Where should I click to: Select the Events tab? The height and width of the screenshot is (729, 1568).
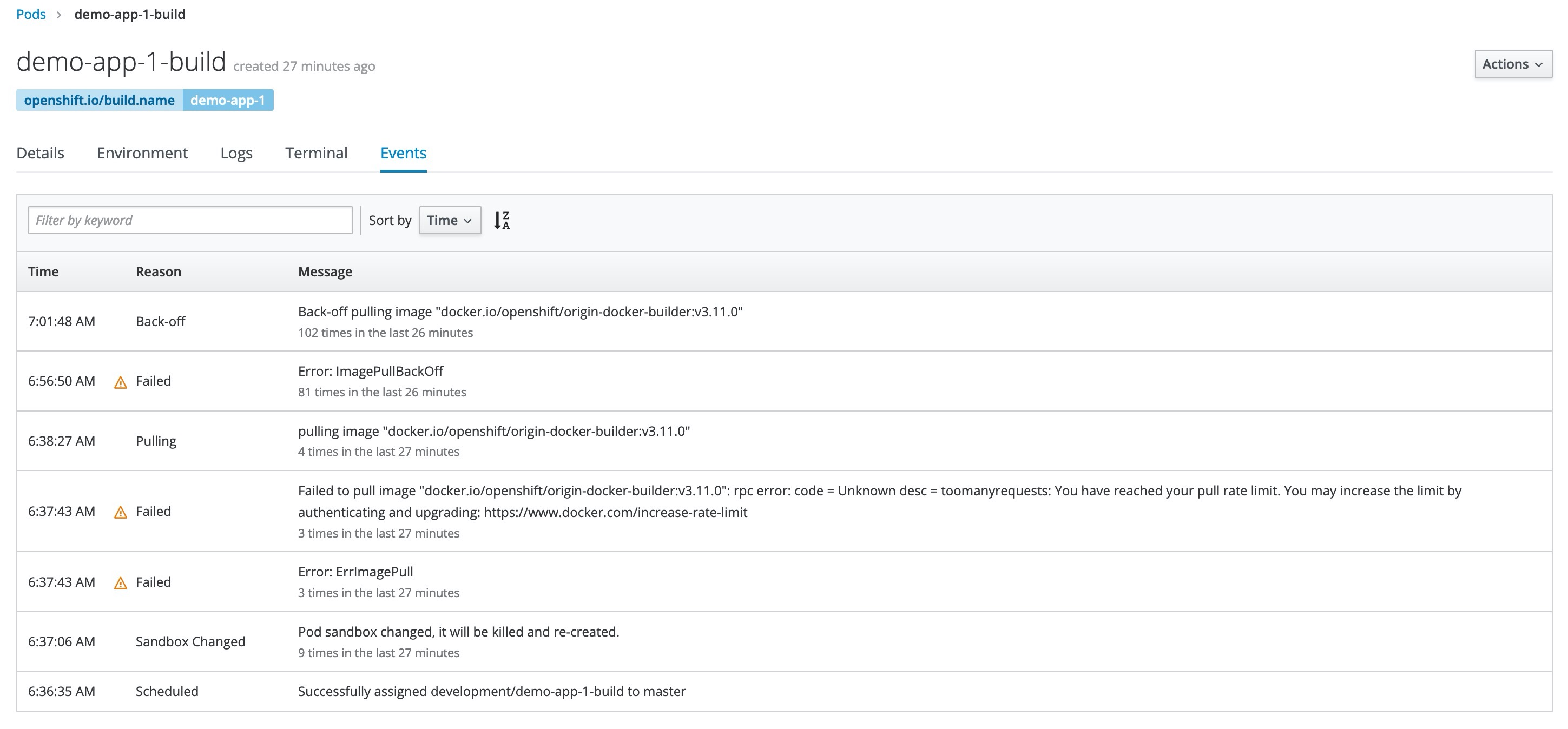403,154
